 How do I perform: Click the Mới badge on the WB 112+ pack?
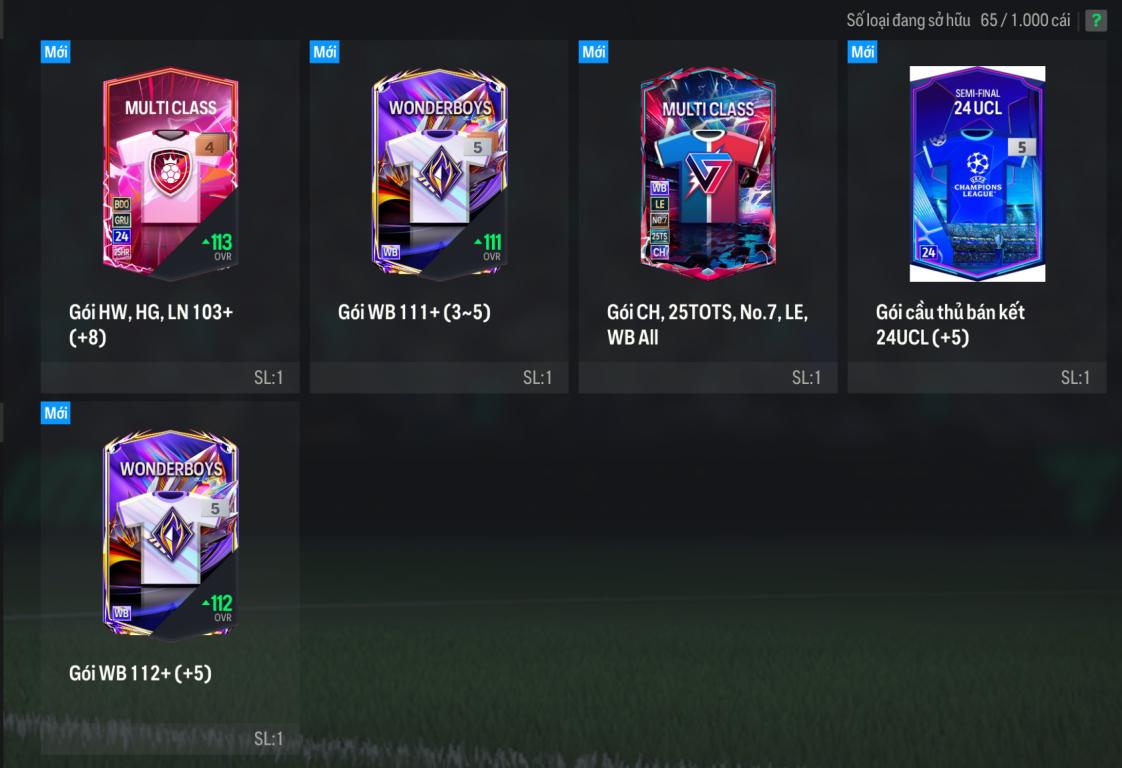pyautogui.click(x=55, y=413)
